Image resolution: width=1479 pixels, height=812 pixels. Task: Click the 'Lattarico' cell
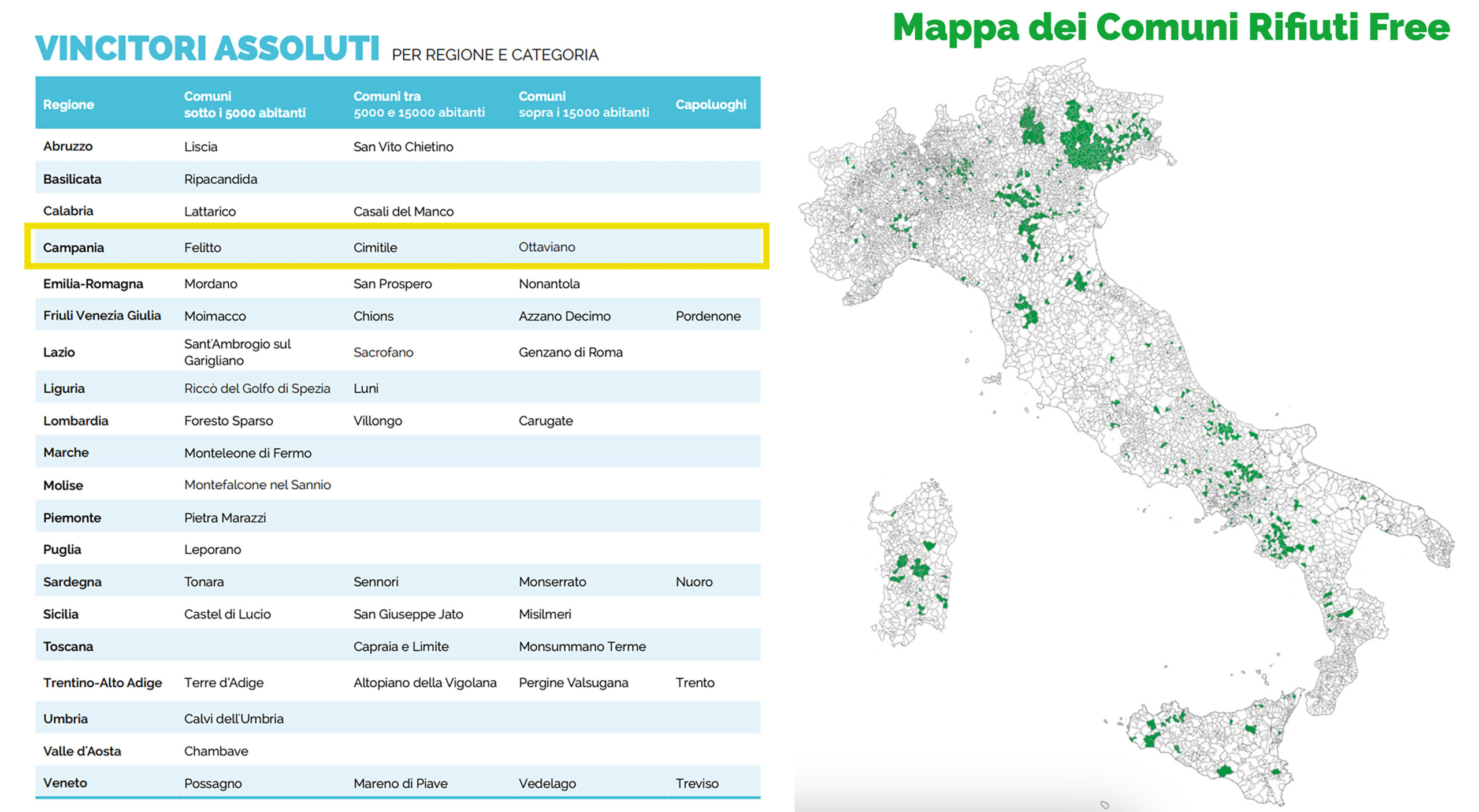tap(210, 211)
